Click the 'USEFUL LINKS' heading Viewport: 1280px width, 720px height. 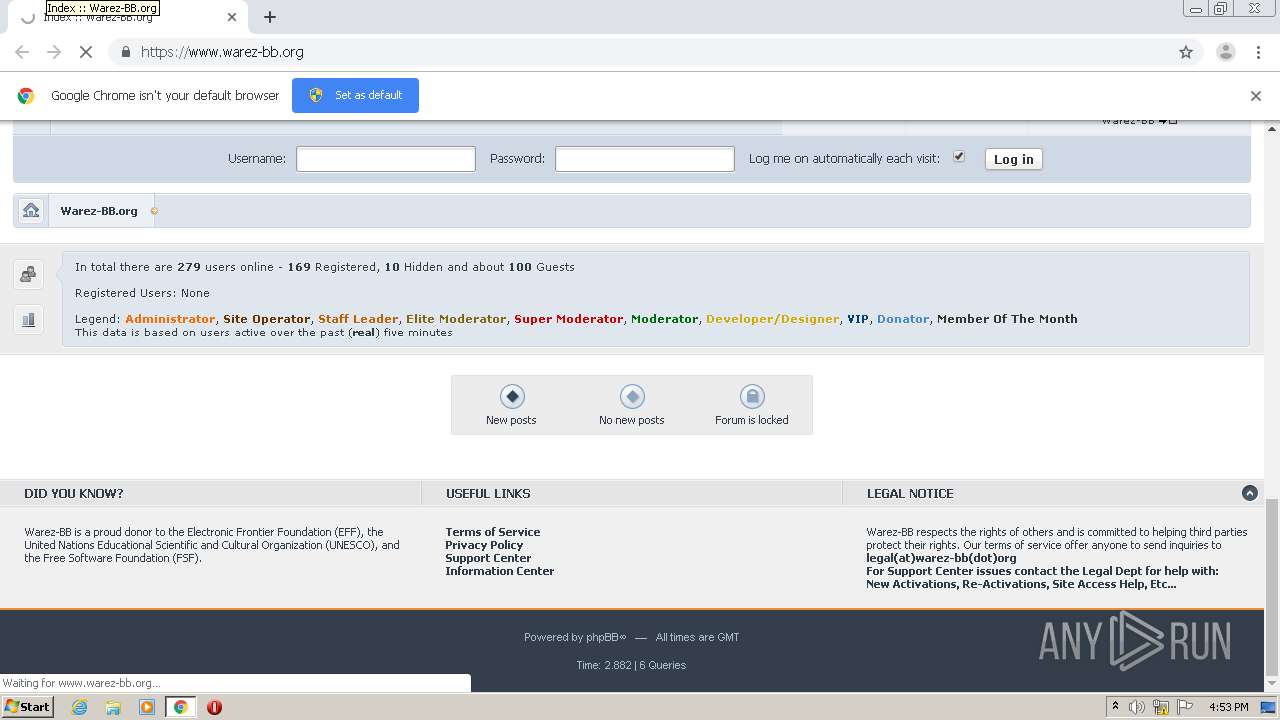pyautogui.click(x=488, y=493)
